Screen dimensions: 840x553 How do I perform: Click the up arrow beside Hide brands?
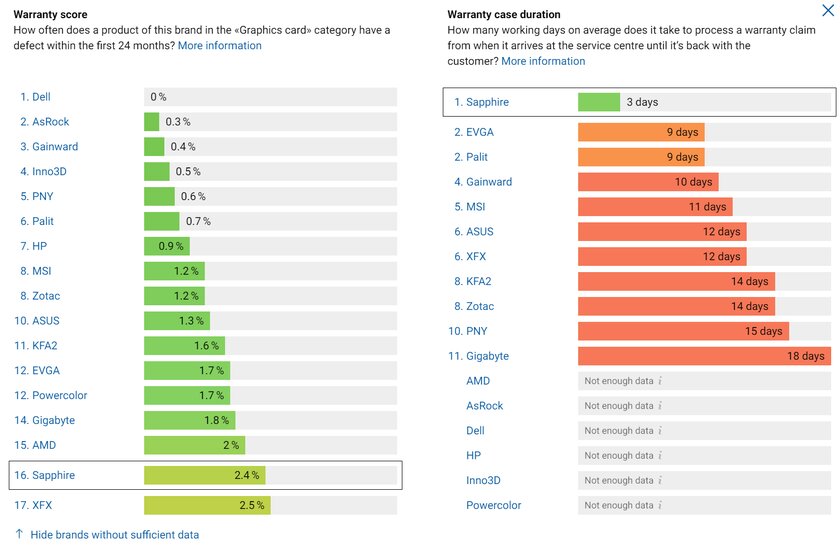[19, 535]
